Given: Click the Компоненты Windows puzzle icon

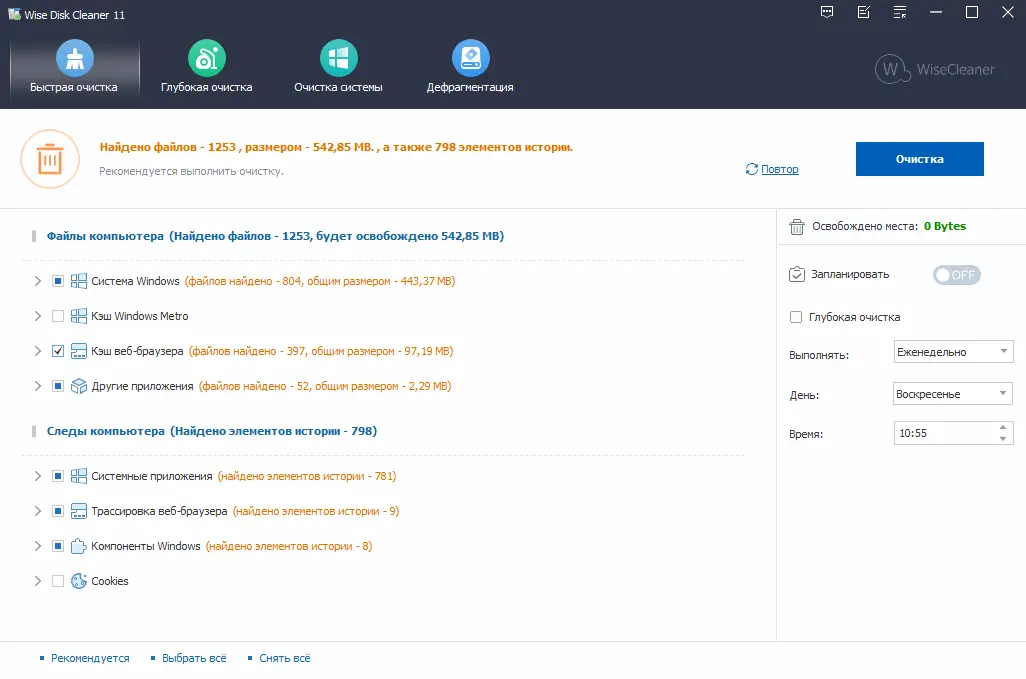Looking at the screenshot, I should [x=79, y=546].
